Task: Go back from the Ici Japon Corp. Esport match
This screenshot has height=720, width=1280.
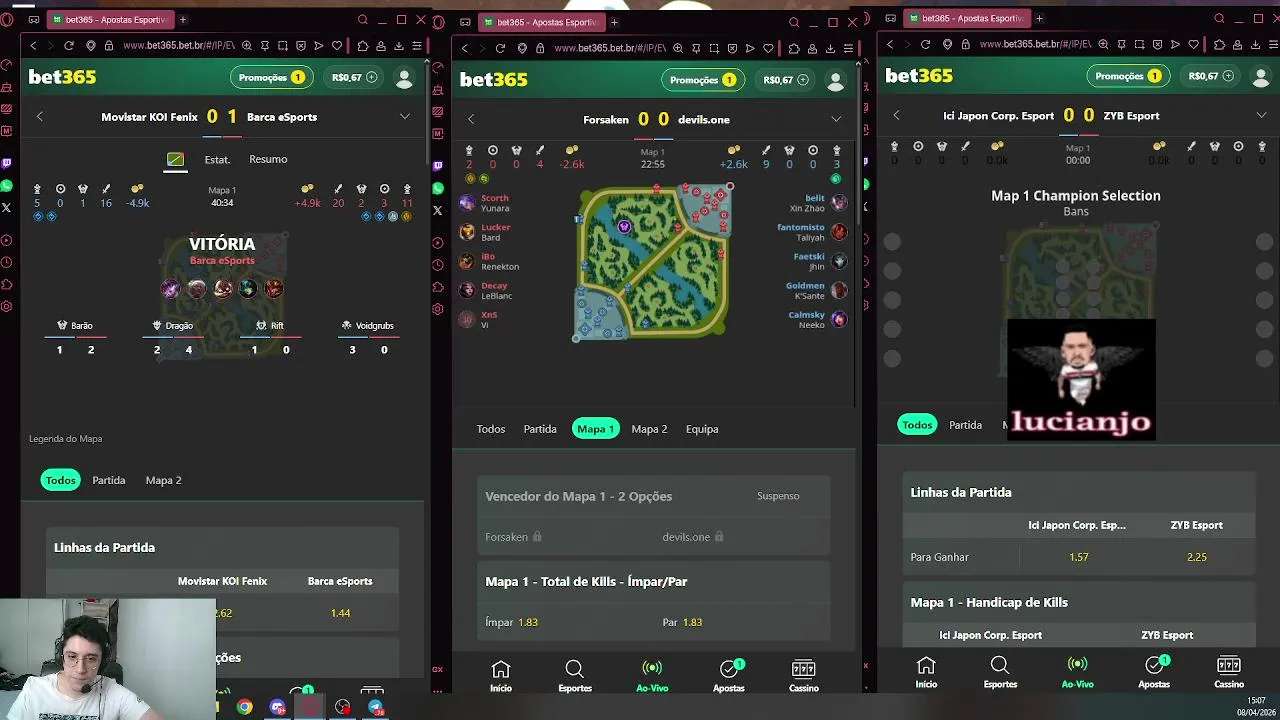Action: pos(896,115)
